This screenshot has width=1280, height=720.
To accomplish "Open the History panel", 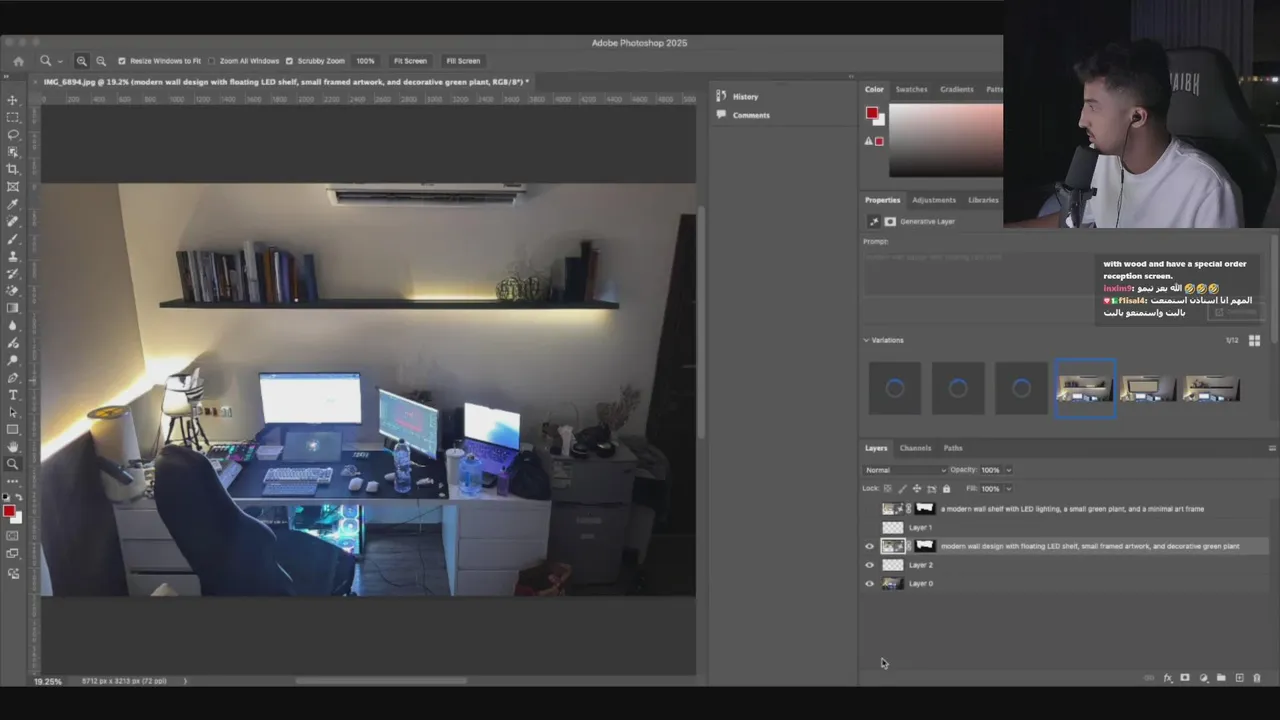I will coord(745,97).
